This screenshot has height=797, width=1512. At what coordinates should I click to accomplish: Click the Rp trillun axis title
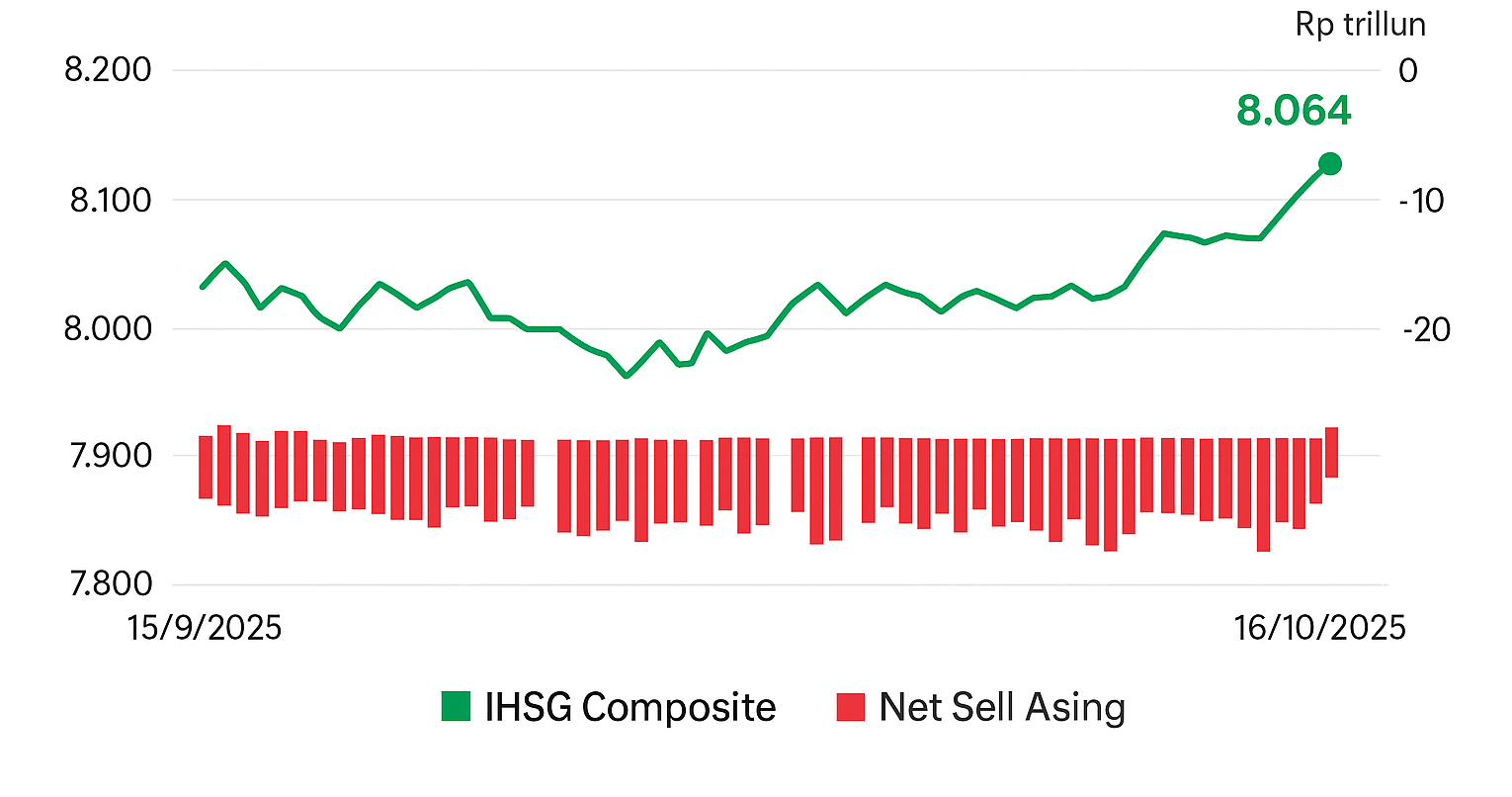click(x=1360, y=25)
